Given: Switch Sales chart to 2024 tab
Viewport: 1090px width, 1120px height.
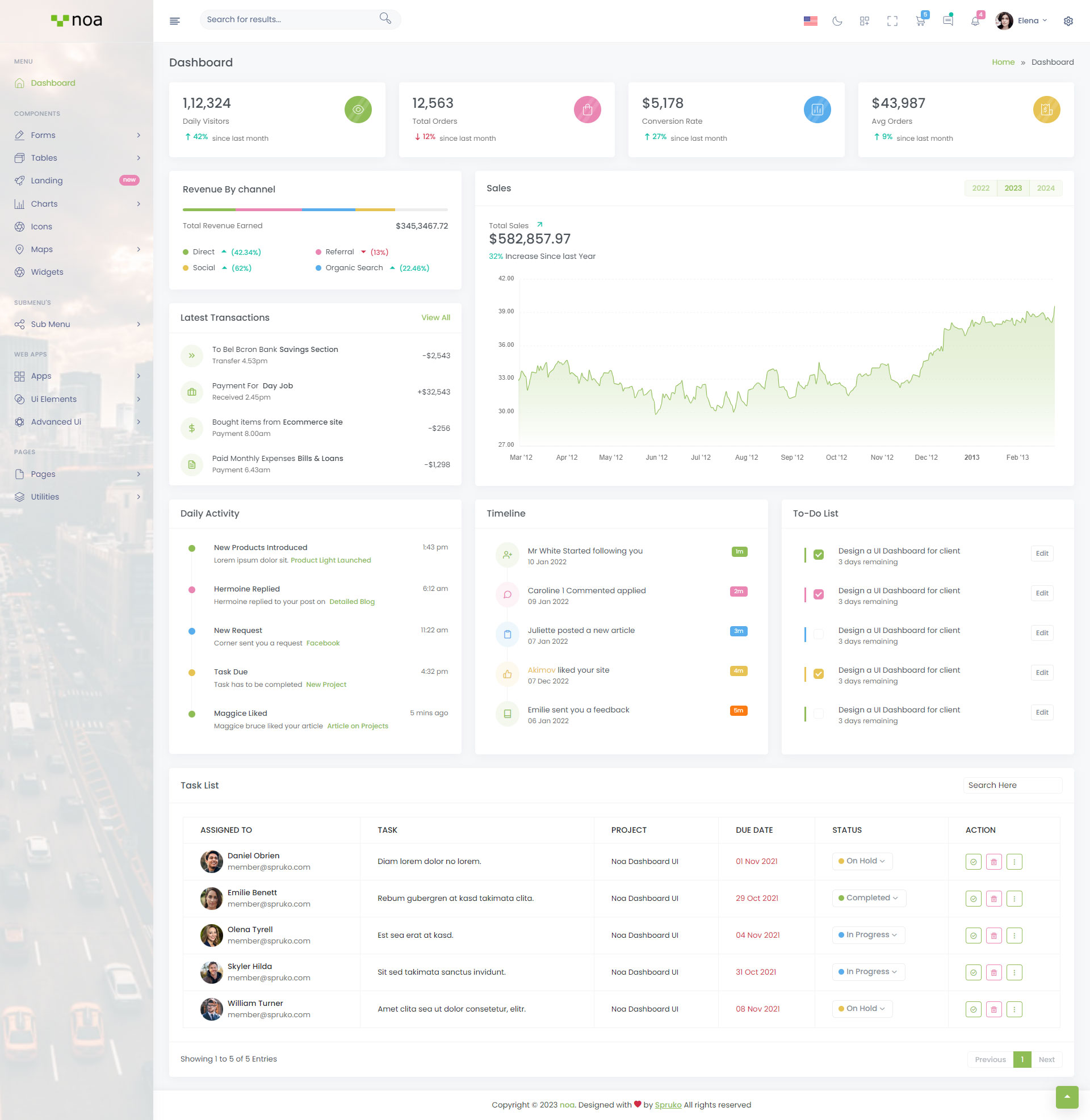Looking at the screenshot, I should (1045, 188).
